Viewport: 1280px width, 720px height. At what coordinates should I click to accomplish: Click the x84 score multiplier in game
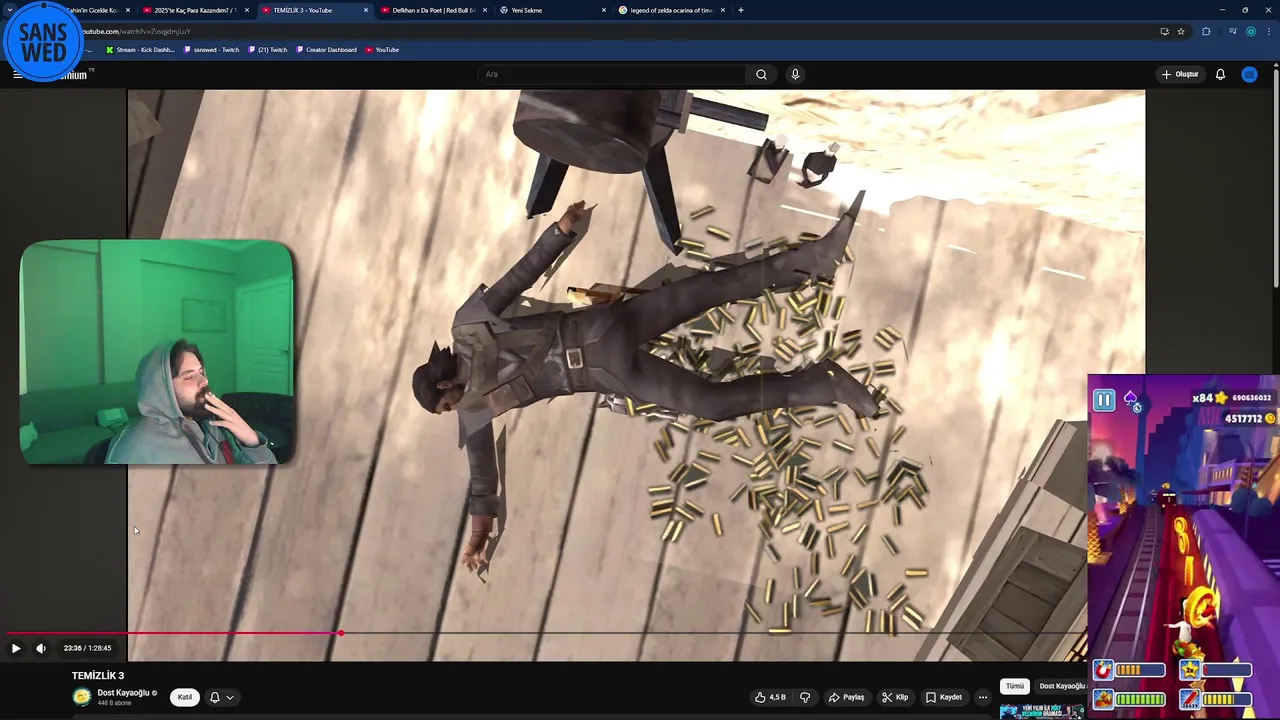pos(1201,398)
